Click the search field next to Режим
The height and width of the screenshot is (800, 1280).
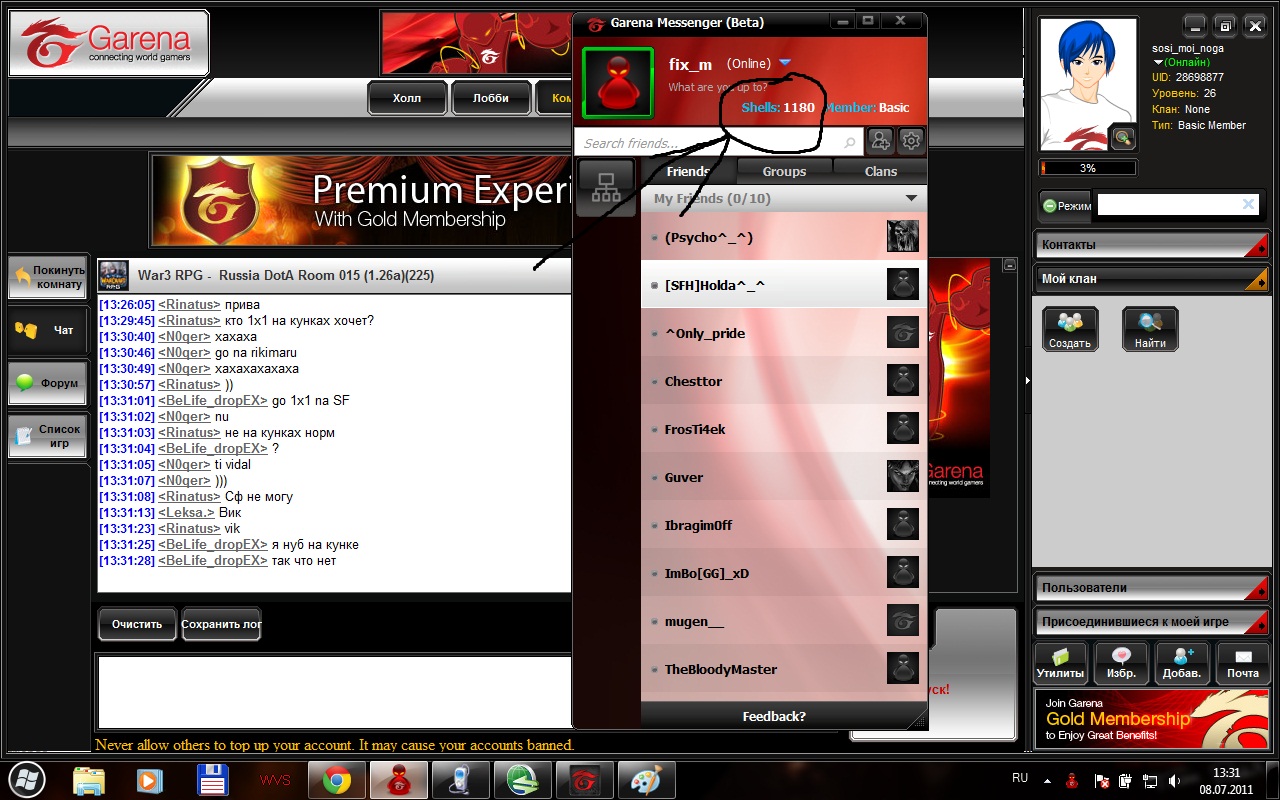(x=1177, y=205)
